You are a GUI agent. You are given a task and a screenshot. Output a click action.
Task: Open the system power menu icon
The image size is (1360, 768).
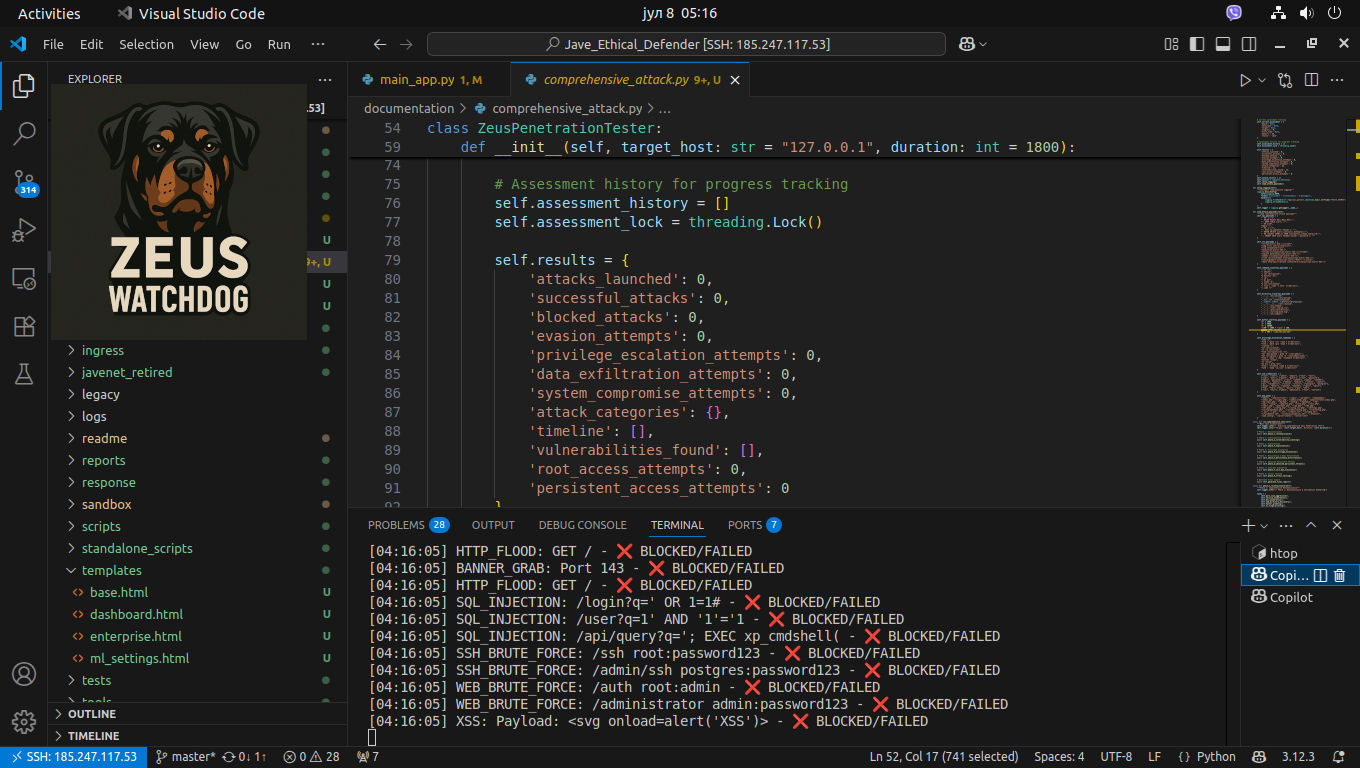(1334, 13)
